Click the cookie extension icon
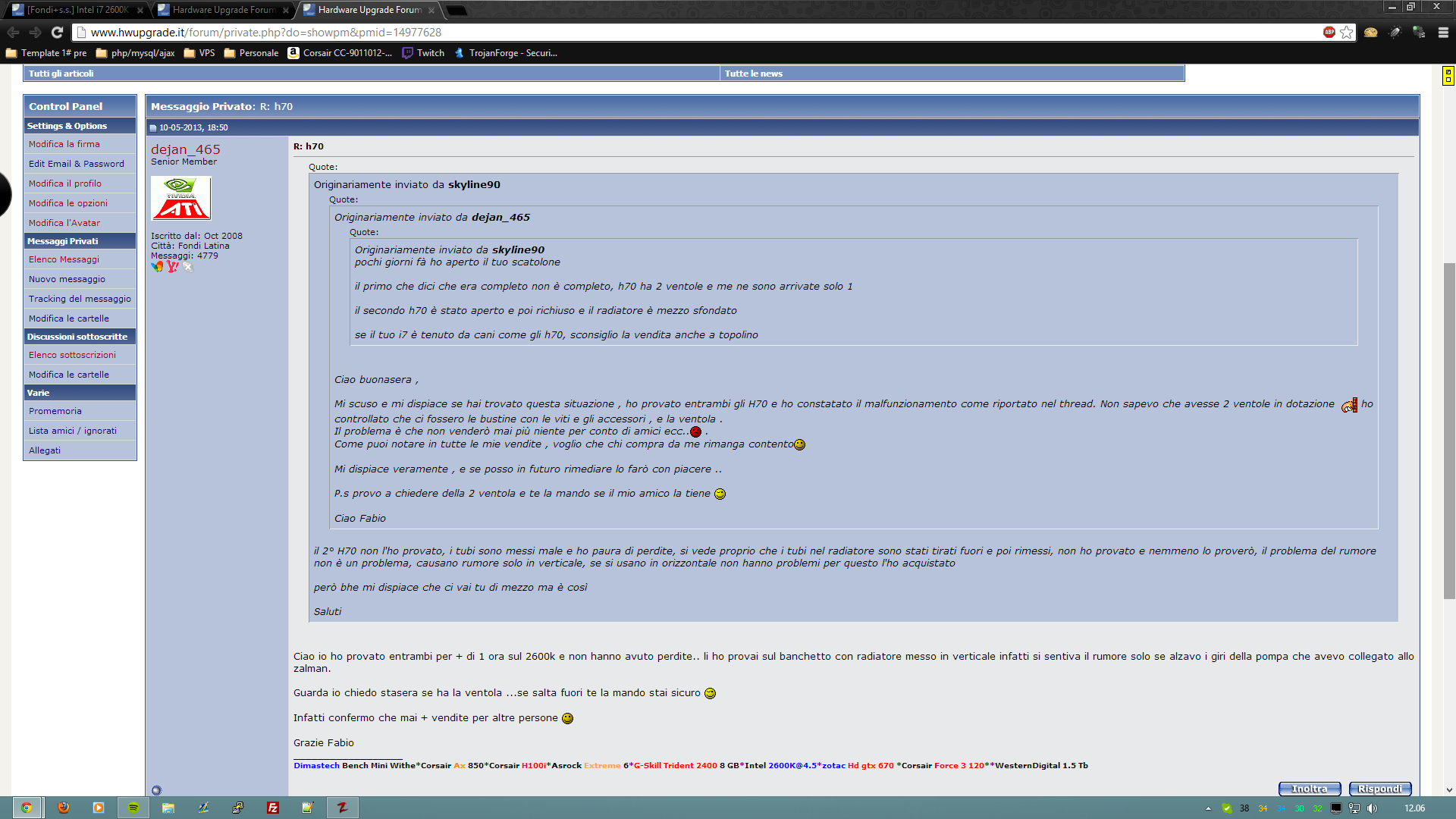Image resolution: width=1456 pixels, height=819 pixels. [x=1370, y=32]
